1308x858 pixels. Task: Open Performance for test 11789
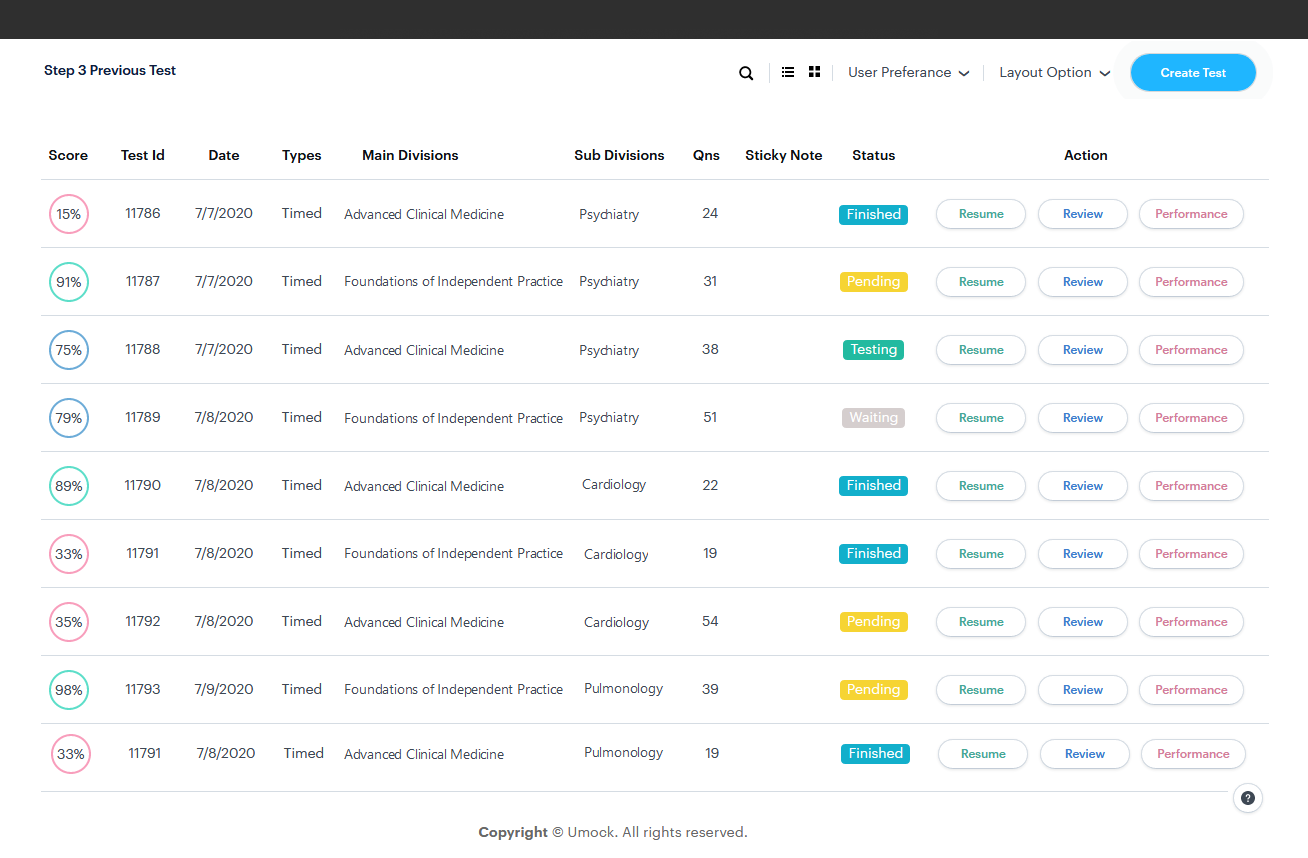coord(1191,418)
